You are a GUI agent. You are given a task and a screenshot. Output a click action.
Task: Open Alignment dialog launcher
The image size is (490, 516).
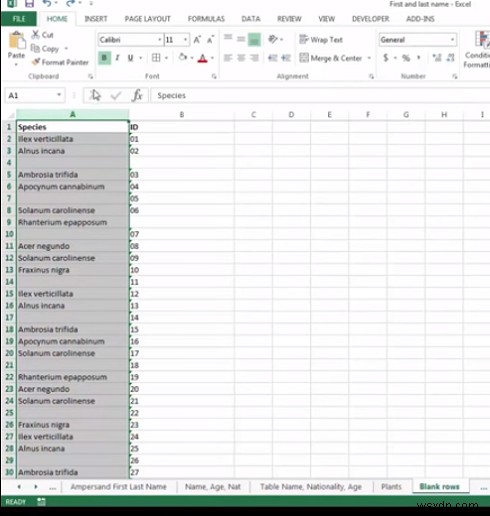[371, 76]
